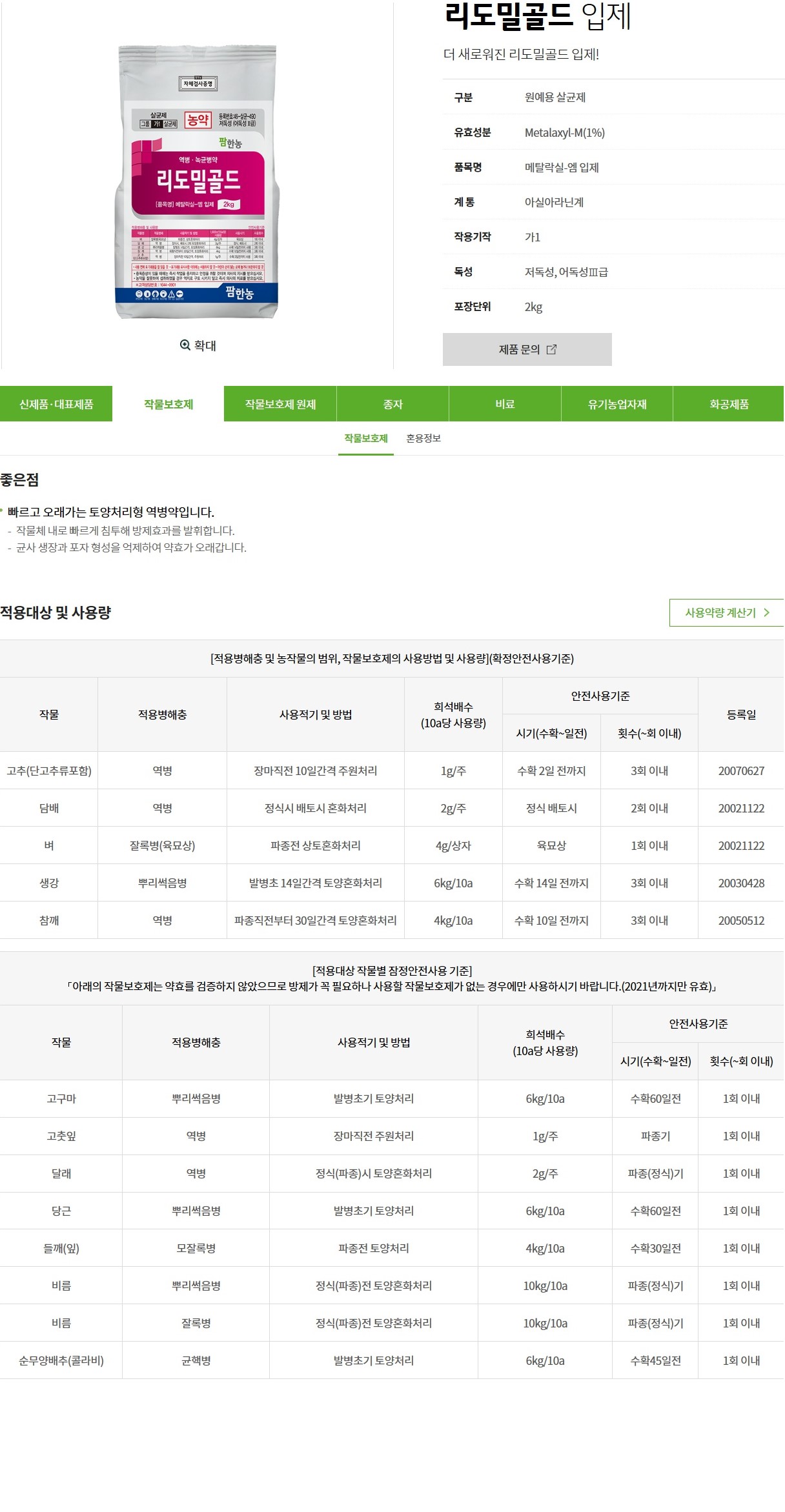Click the 좋은점 section heading

pos(19,479)
